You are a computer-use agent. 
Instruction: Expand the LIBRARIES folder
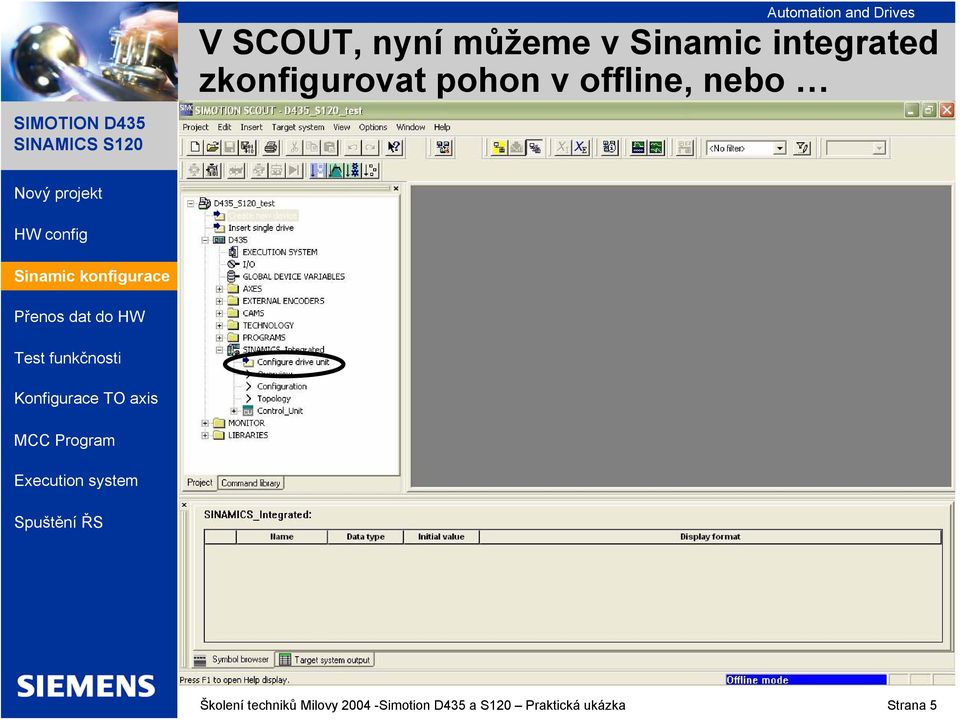(x=205, y=435)
